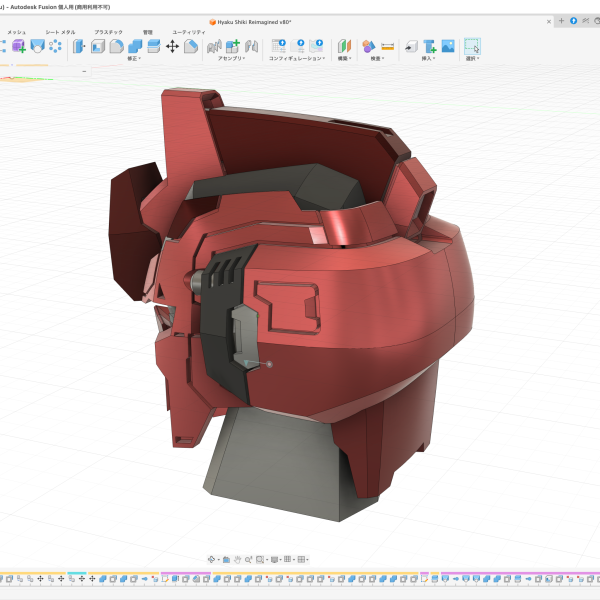Expand the コンフィギュレーション dropdown
The image size is (600, 600).
297,59
